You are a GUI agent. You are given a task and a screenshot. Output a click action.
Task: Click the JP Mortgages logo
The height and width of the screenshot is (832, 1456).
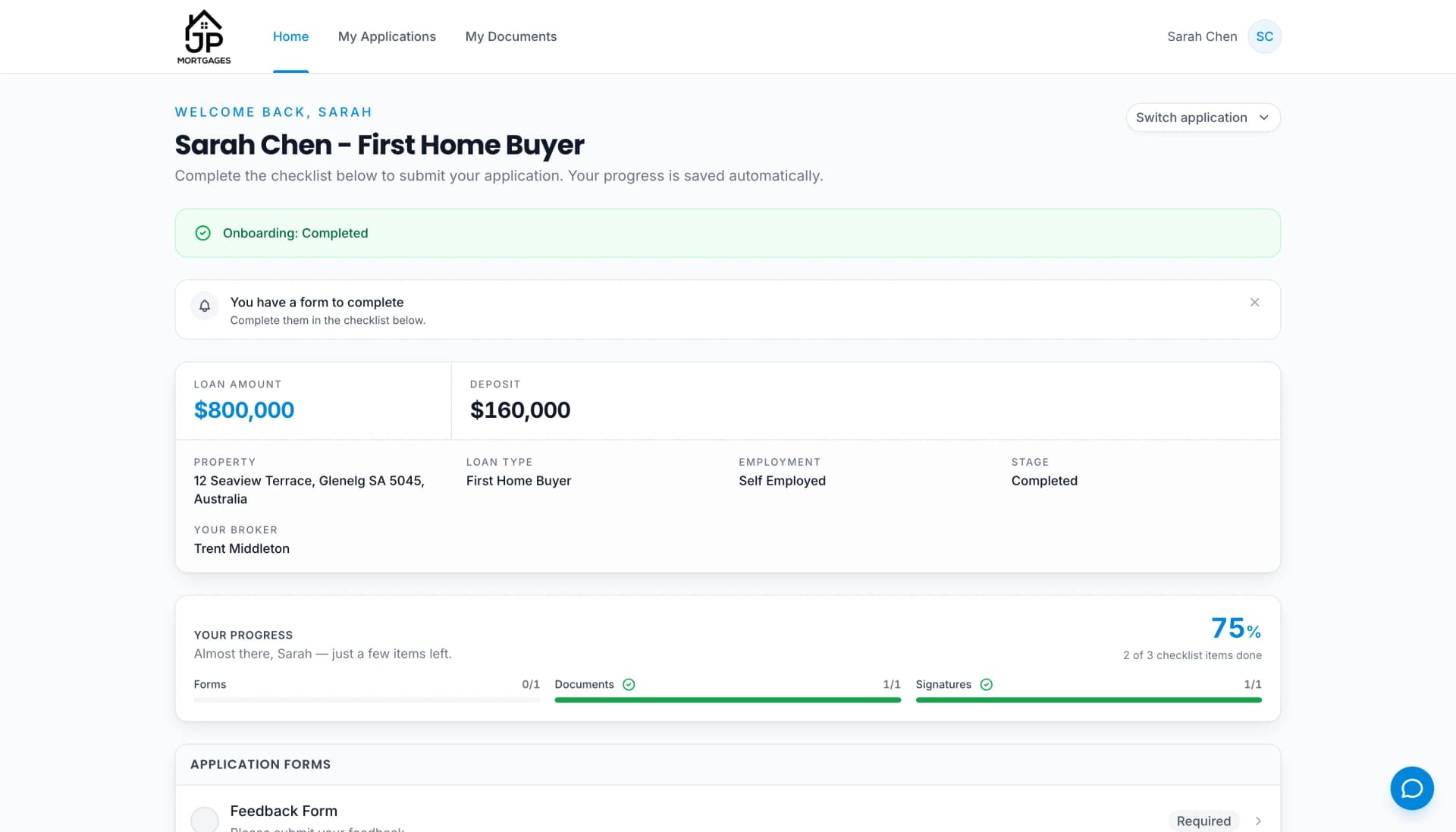click(204, 36)
